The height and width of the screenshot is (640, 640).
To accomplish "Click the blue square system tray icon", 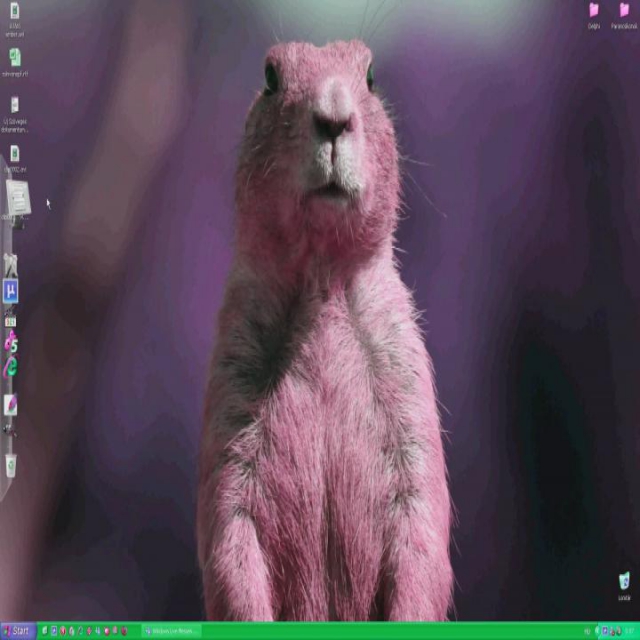I will (605, 631).
